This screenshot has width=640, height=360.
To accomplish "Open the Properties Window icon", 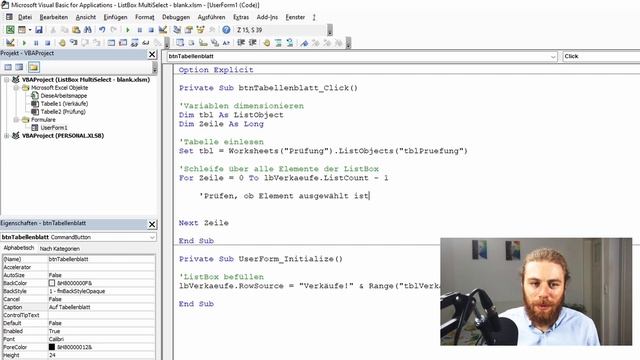I will pos(189,30).
